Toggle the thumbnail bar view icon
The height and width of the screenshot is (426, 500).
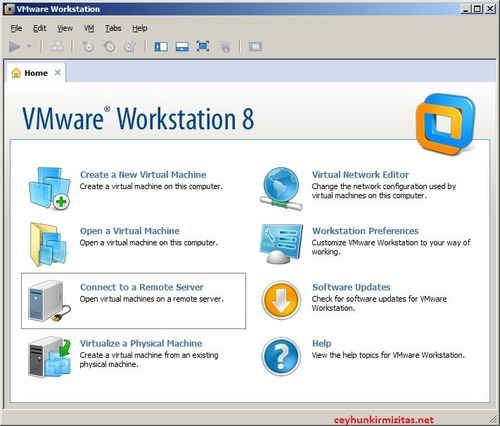click(182, 46)
